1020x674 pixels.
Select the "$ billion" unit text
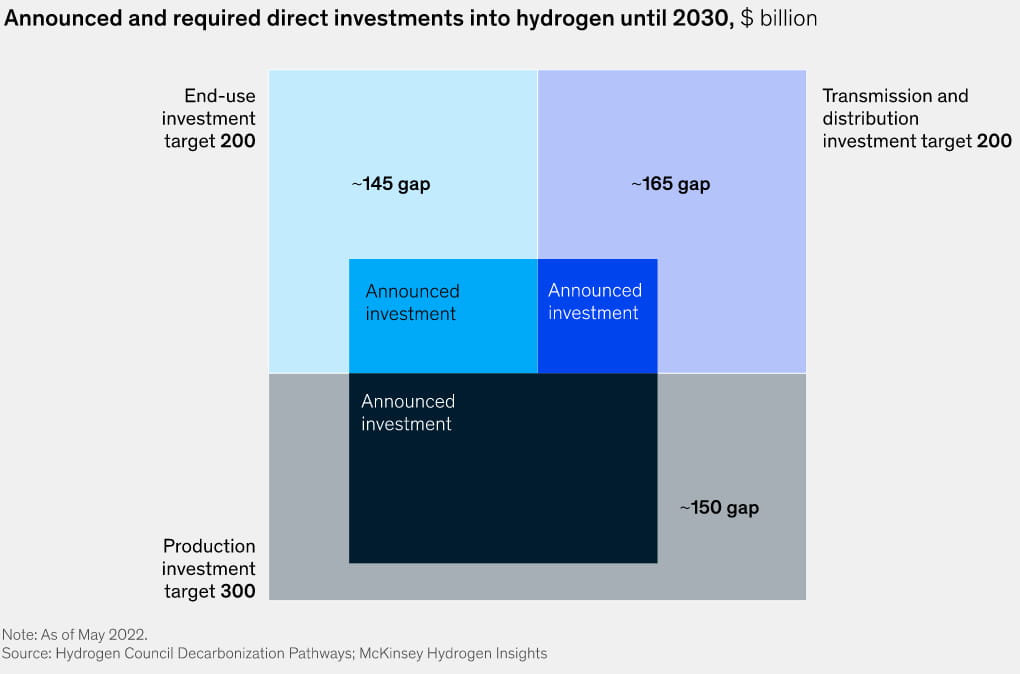pos(779,18)
